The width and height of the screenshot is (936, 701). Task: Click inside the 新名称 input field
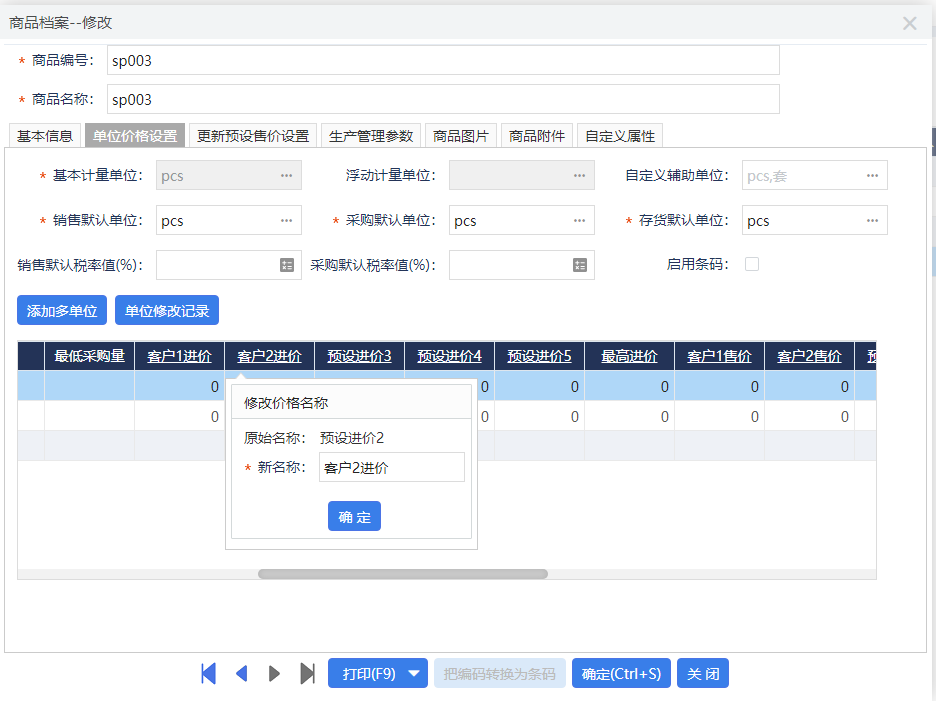[391, 466]
